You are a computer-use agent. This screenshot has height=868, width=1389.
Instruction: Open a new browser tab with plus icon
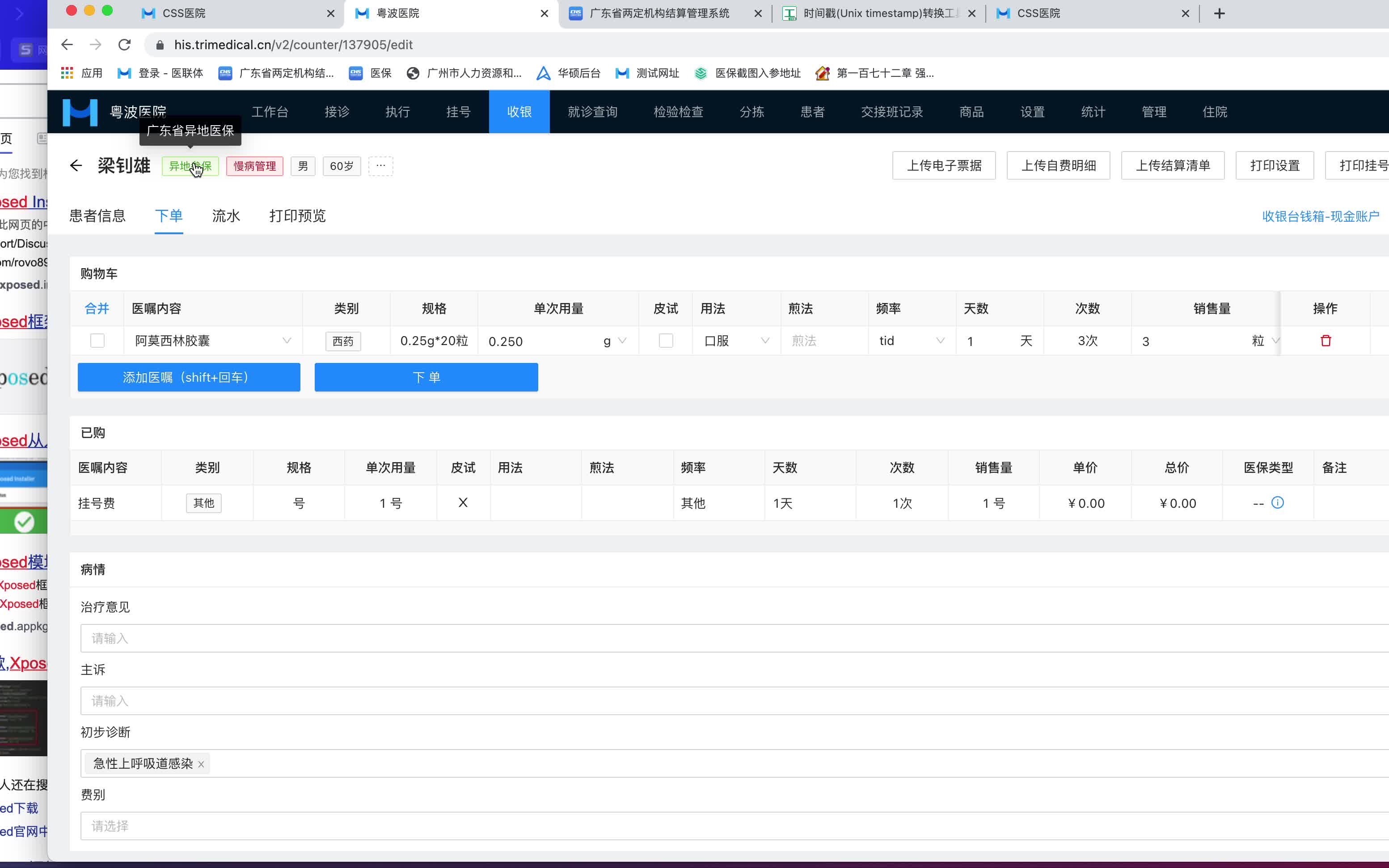pos(1219,13)
